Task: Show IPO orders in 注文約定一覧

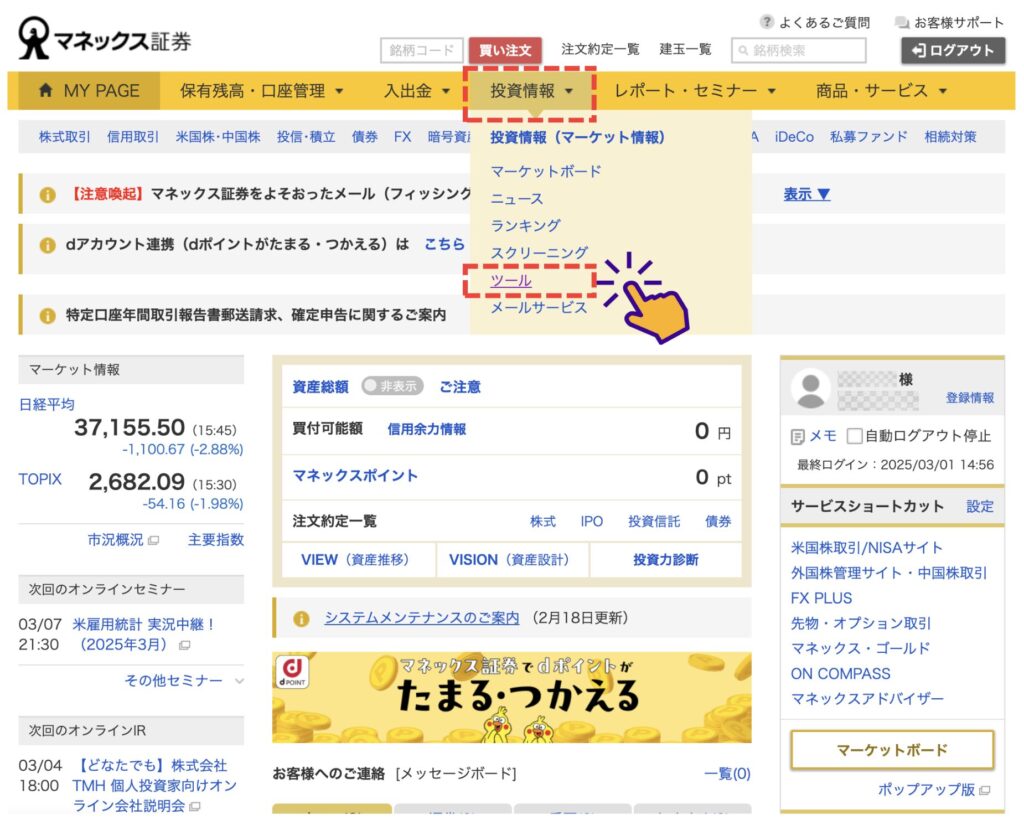Action: [592, 521]
